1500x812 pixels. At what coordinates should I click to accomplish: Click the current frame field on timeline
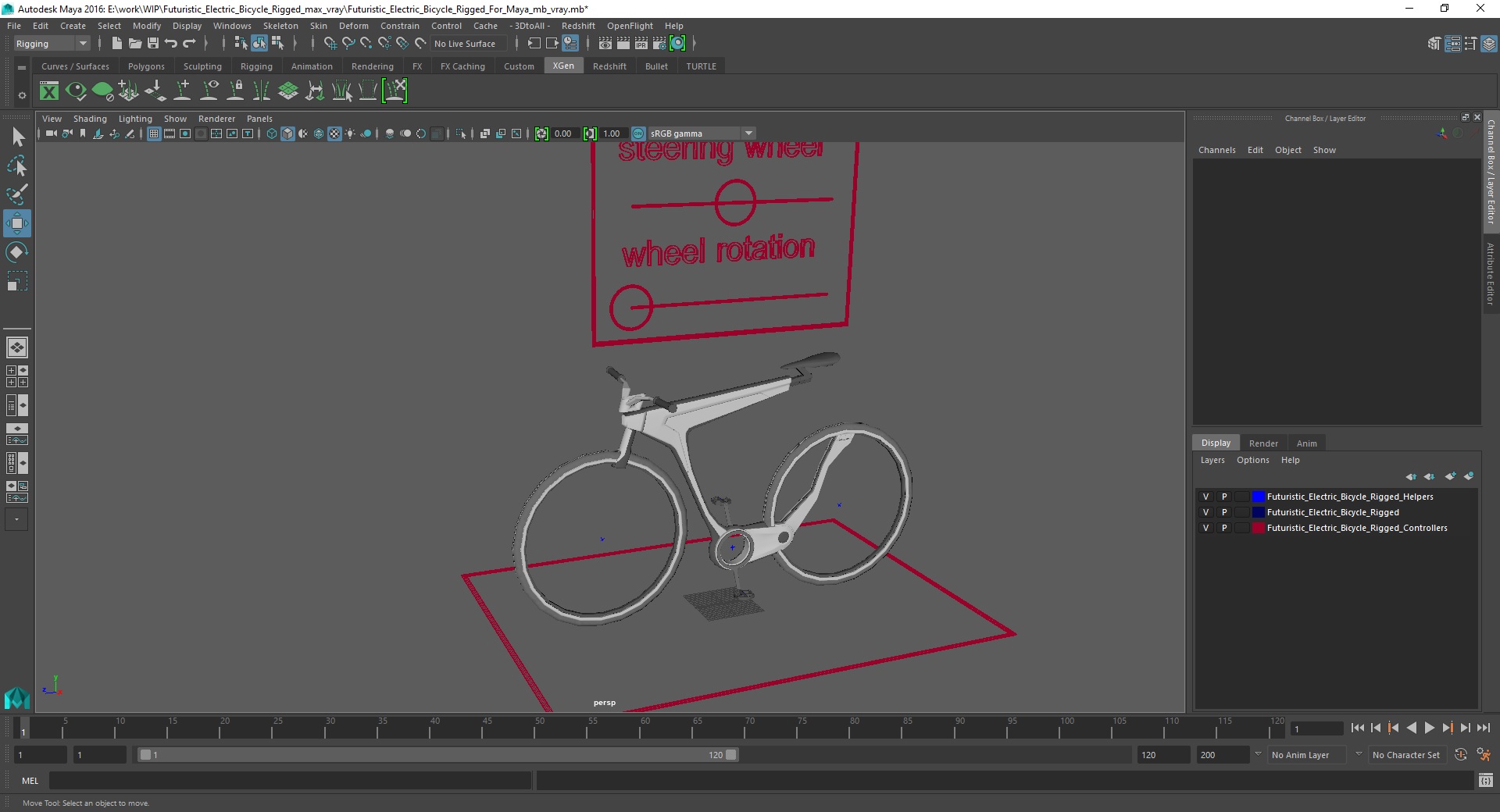click(1317, 728)
